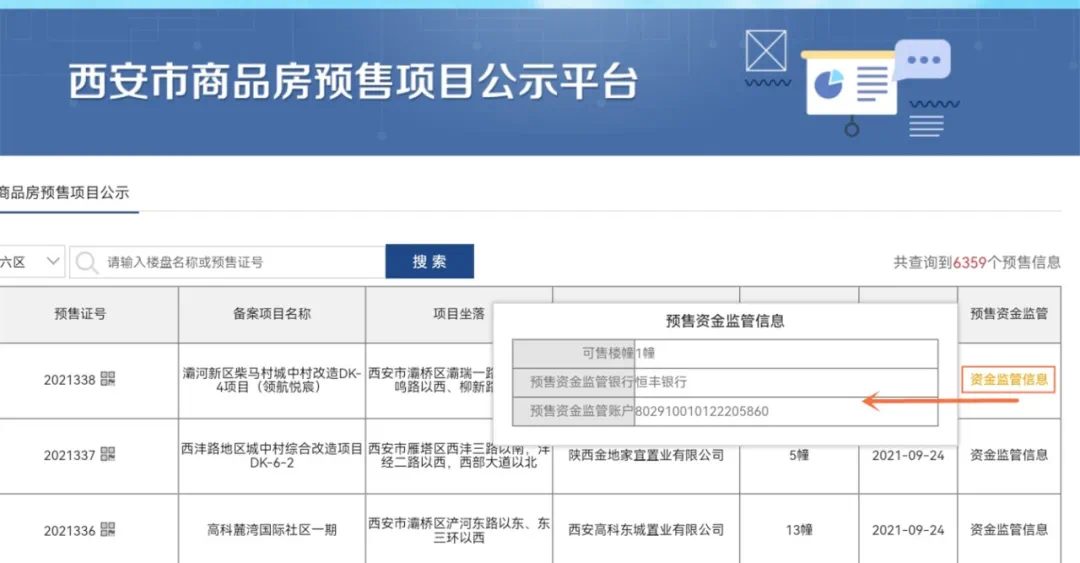Open 资金监管信息 link for 2021336 row
Viewport: 1080px width, 563px height.
click(1008, 530)
